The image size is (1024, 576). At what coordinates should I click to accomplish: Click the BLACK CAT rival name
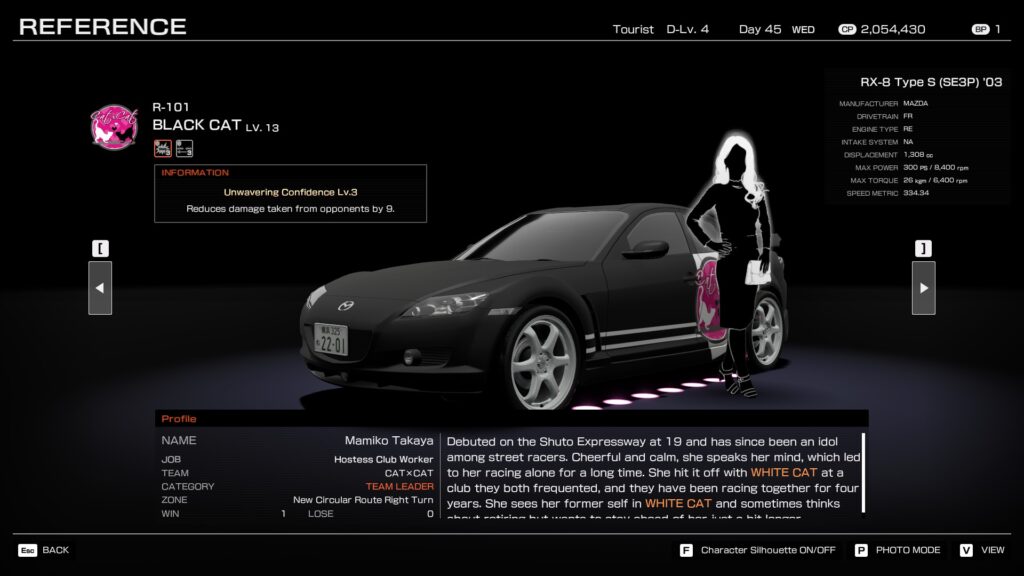(197, 125)
